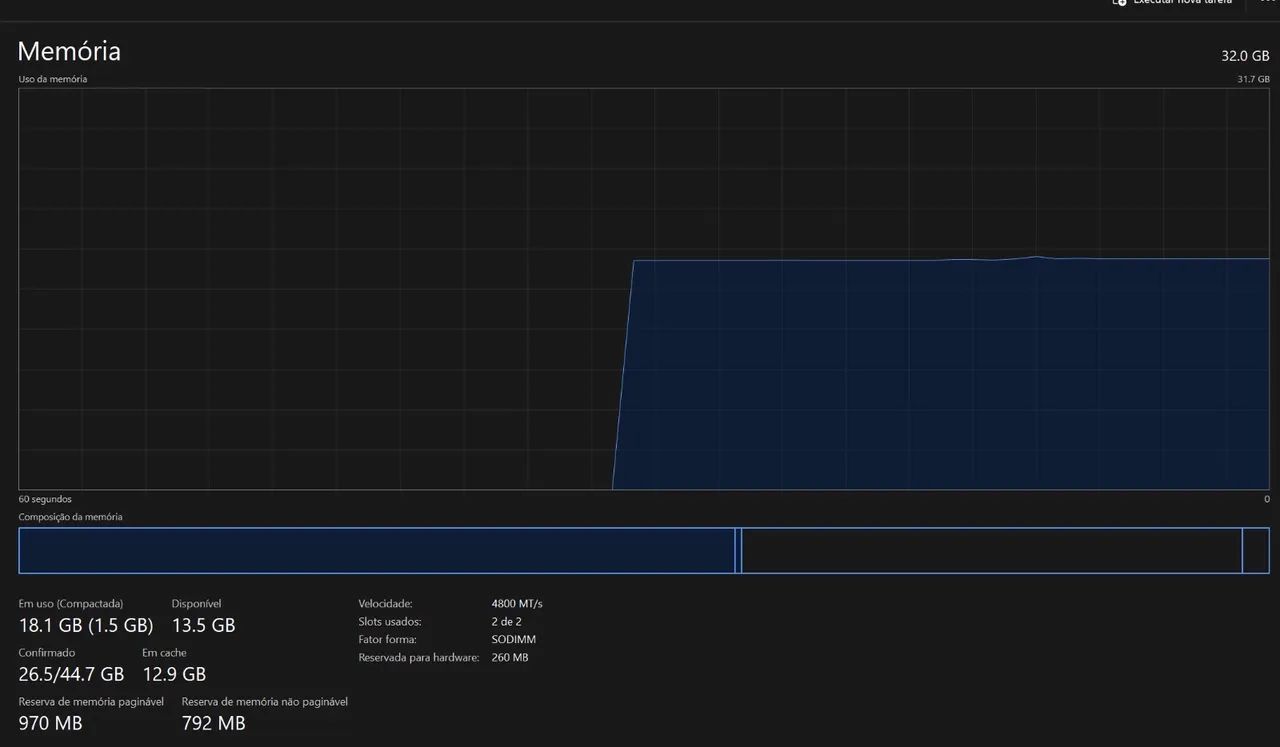Click the Confirmado 26.5/44.7 GB value
The image size is (1280, 747).
[x=71, y=674]
